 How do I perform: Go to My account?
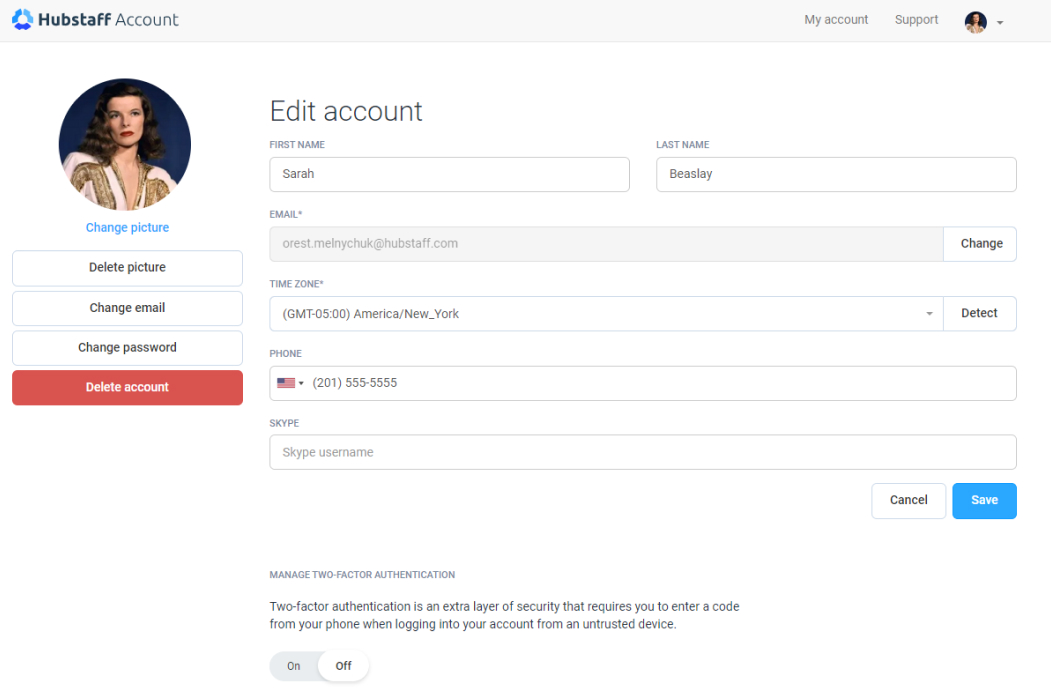pos(836,19)
